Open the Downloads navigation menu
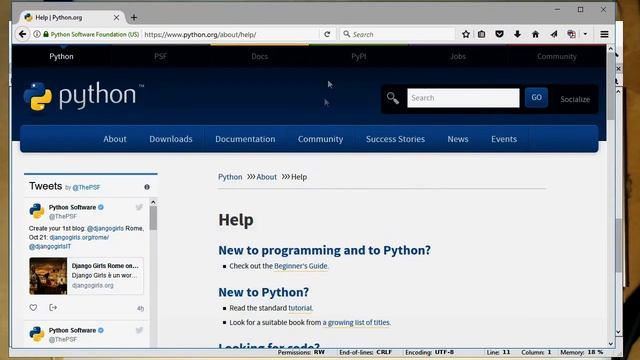The height and width of the screenshot is (360, 640). (x=171, y=139)
